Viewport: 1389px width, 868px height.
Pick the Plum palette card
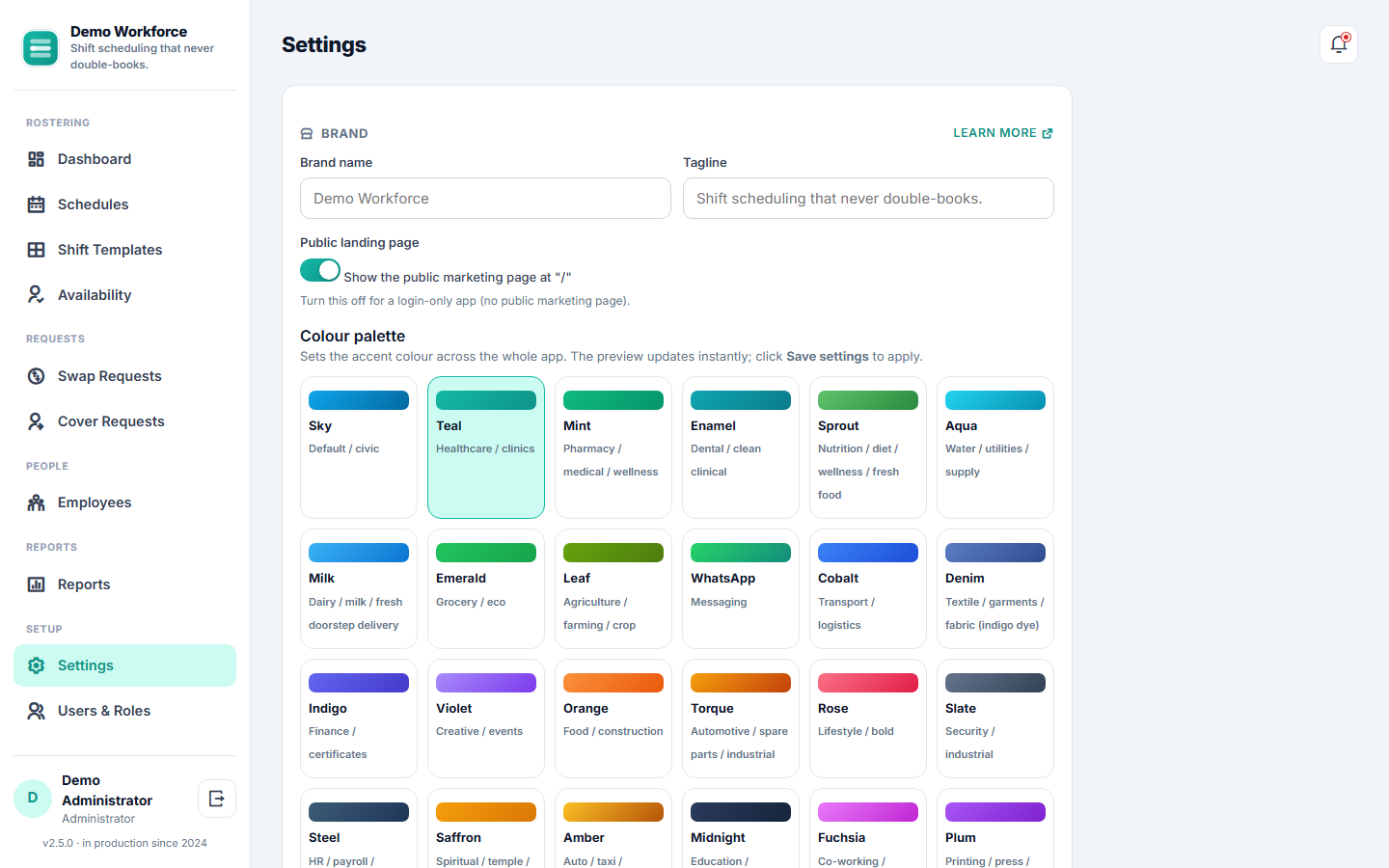tap(995, 828)
